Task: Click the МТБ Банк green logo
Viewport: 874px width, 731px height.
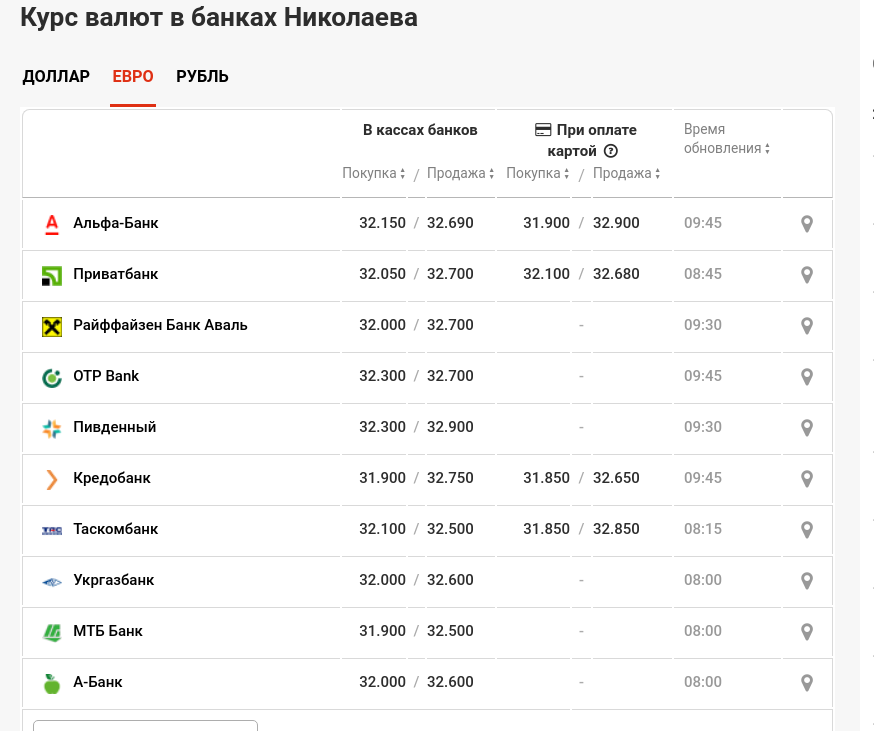Action: pyautogui.click(x=52, y=632)
